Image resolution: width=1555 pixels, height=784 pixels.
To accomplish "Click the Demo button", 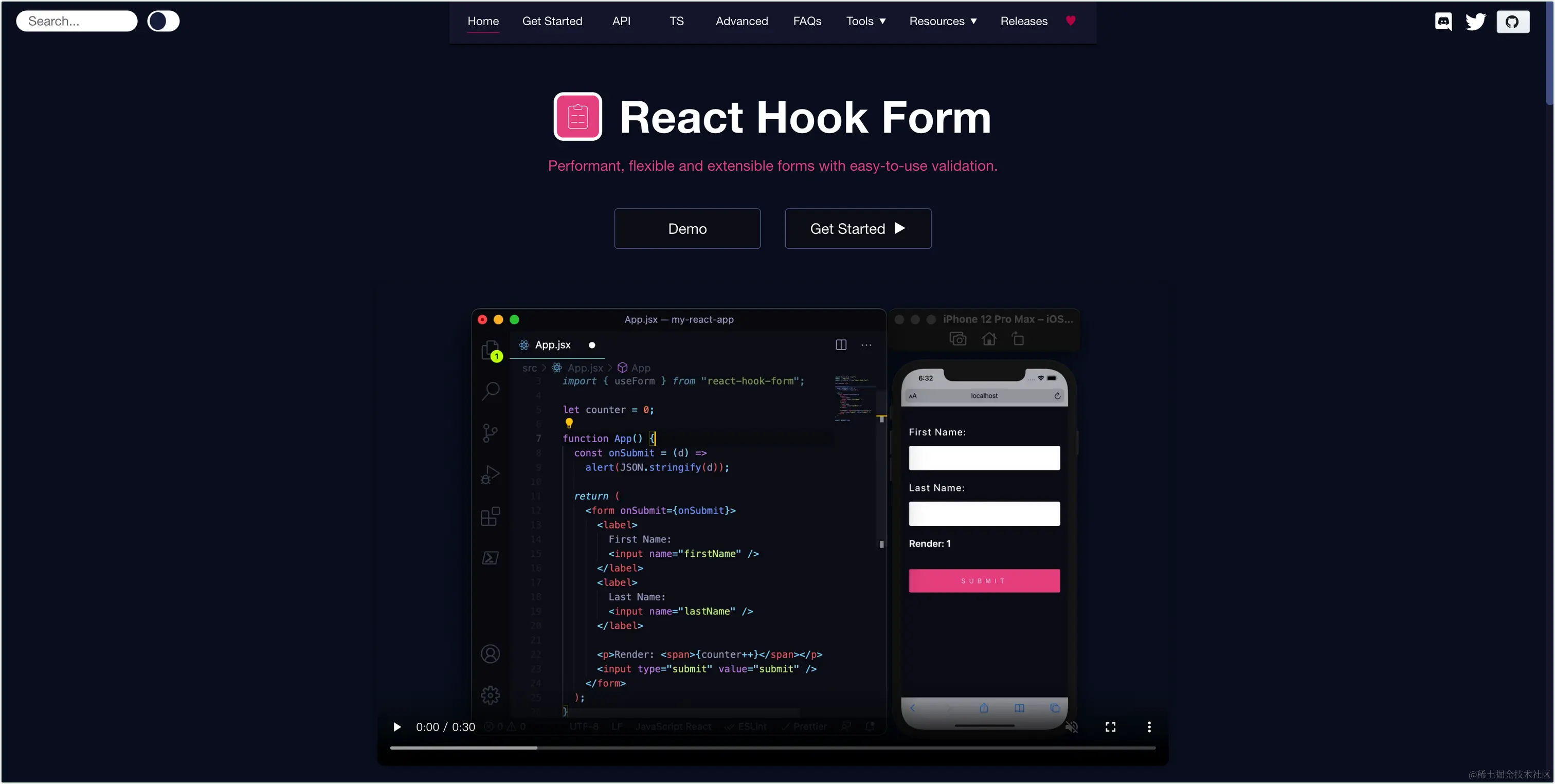I will 687,229.
